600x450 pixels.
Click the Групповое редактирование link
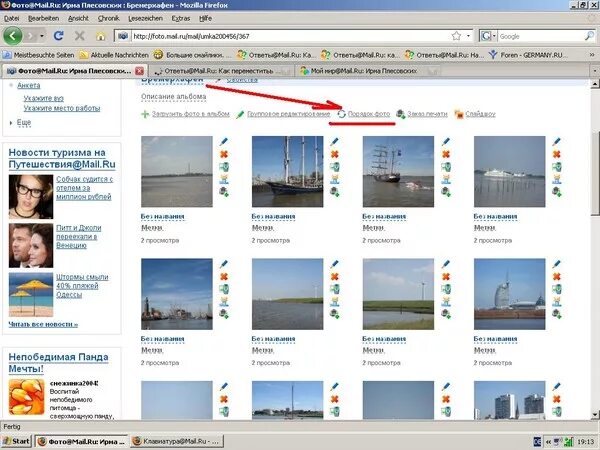(289, 114)
